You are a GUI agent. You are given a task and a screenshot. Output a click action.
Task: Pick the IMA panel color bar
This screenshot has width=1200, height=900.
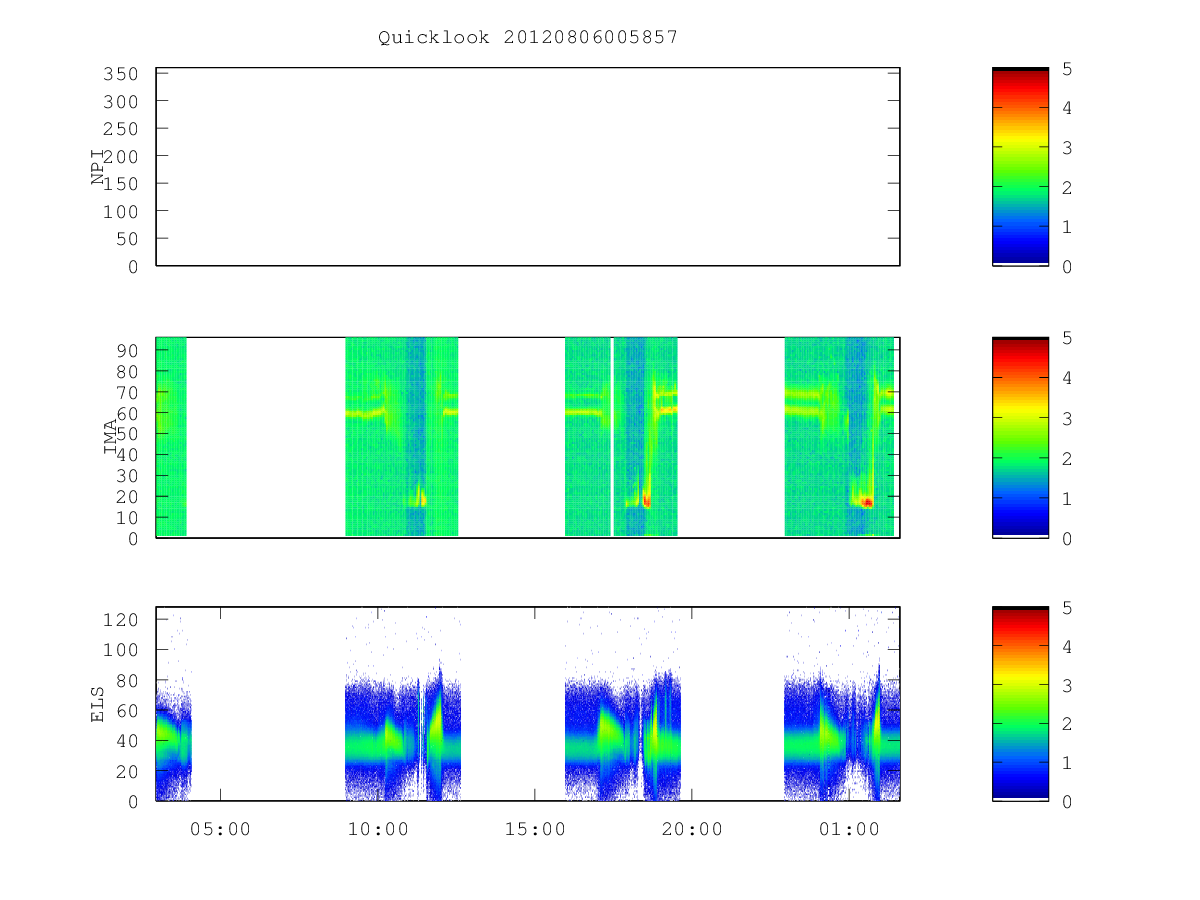[x=1020, y=437]
